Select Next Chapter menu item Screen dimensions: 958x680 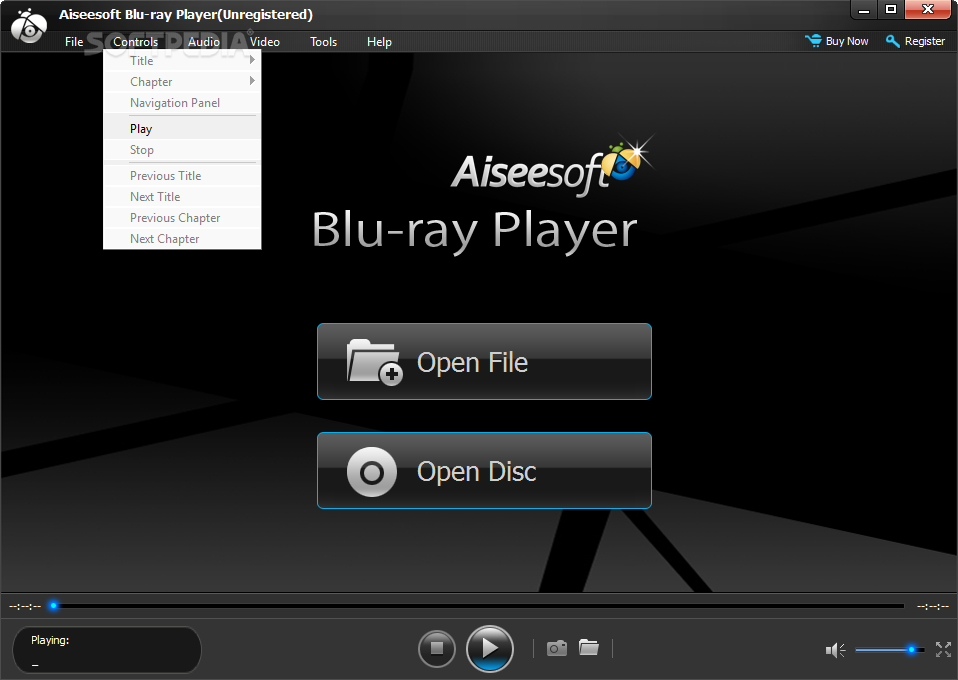[182, 239]
